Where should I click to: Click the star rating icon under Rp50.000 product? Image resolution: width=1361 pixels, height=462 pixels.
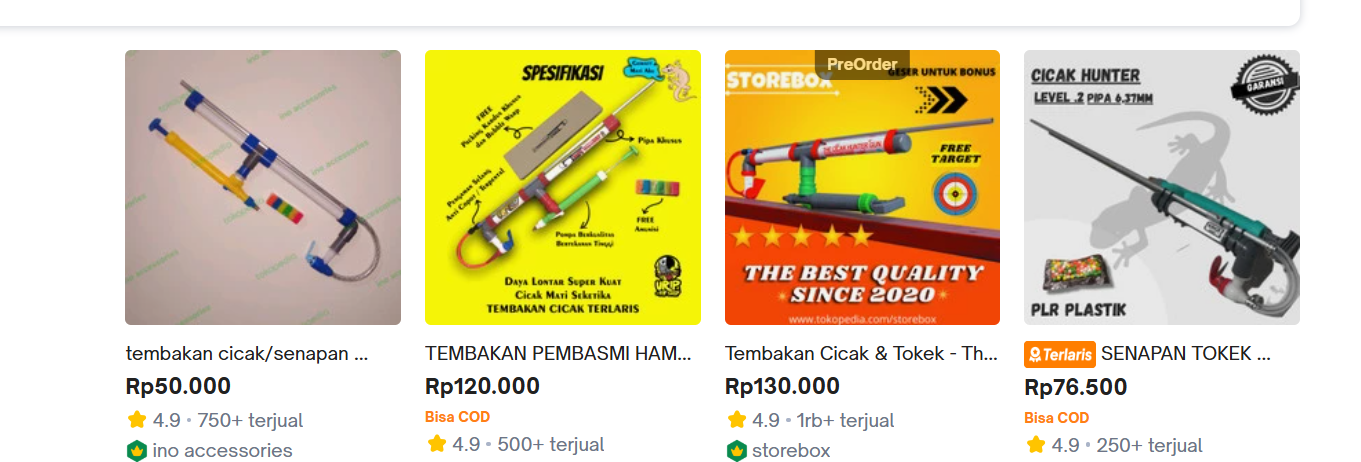137,420
